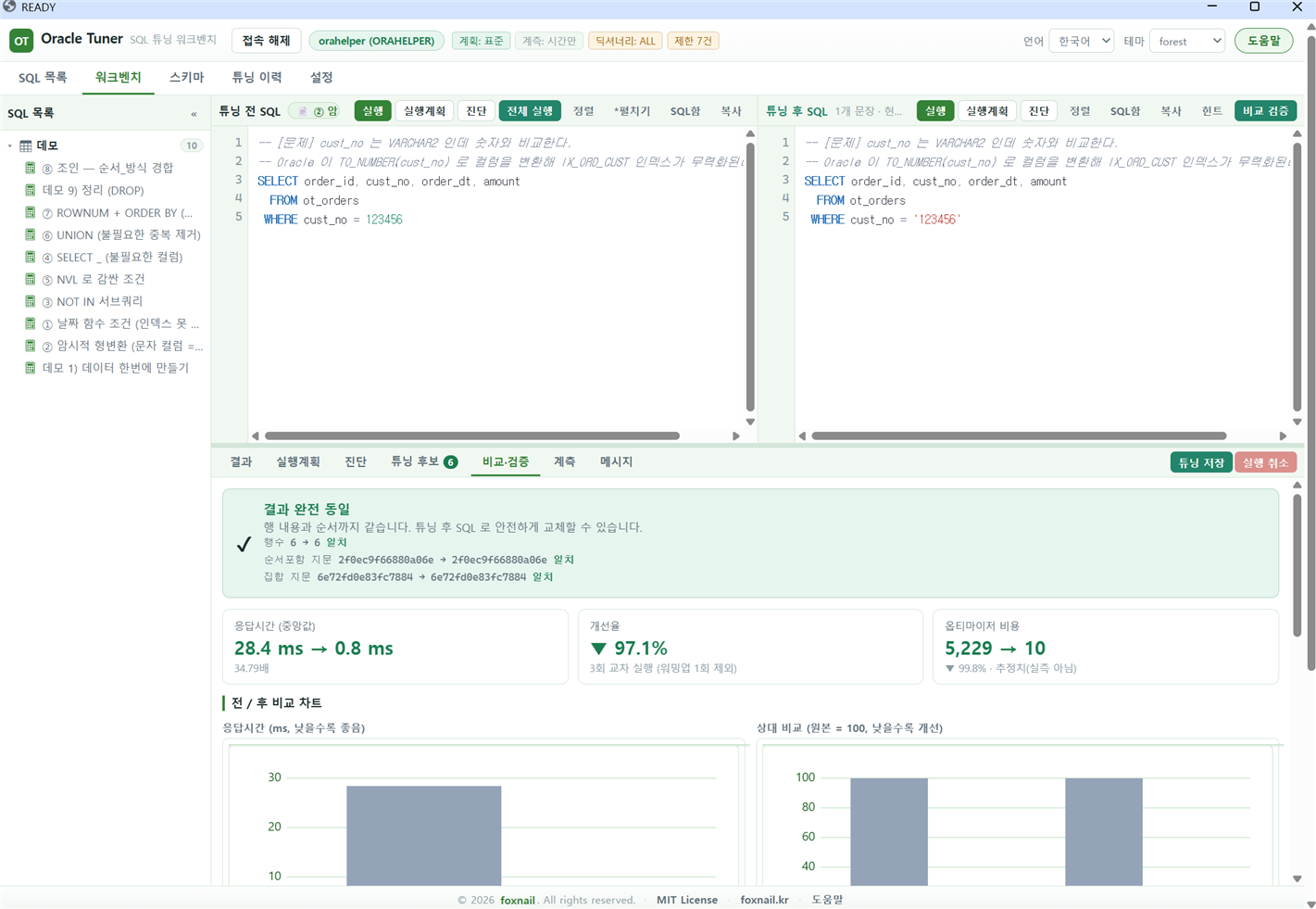Click 접속 해제 disconnect button
The height and width of the screenshot is (909, 1316).
point(266,41)
